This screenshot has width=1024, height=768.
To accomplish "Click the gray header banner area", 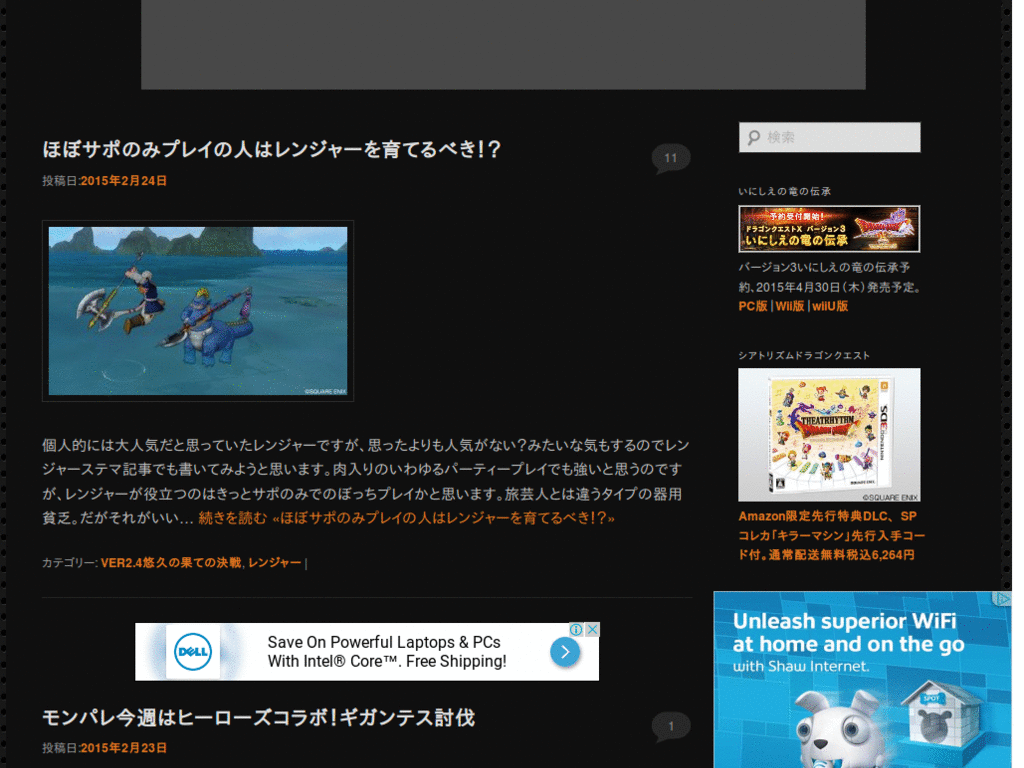I will 504,44.
